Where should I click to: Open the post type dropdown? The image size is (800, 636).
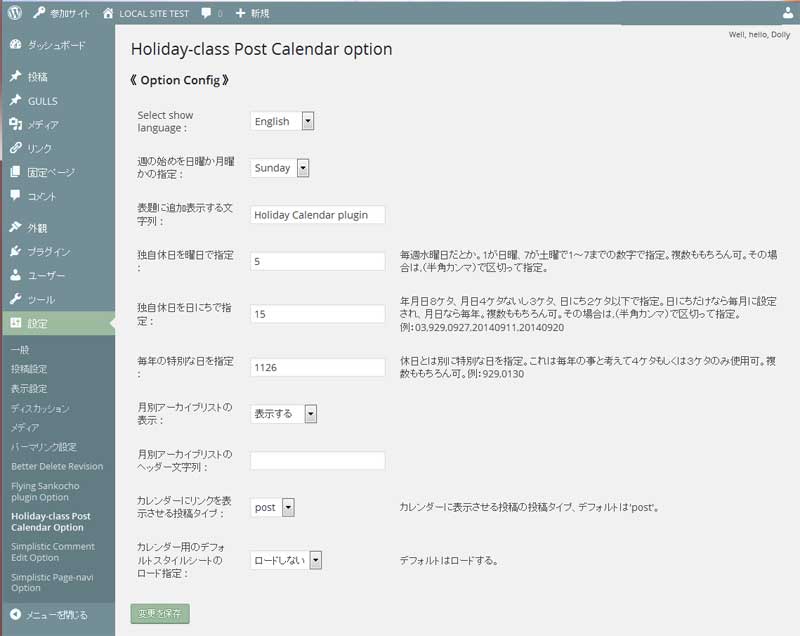point(272,507)
